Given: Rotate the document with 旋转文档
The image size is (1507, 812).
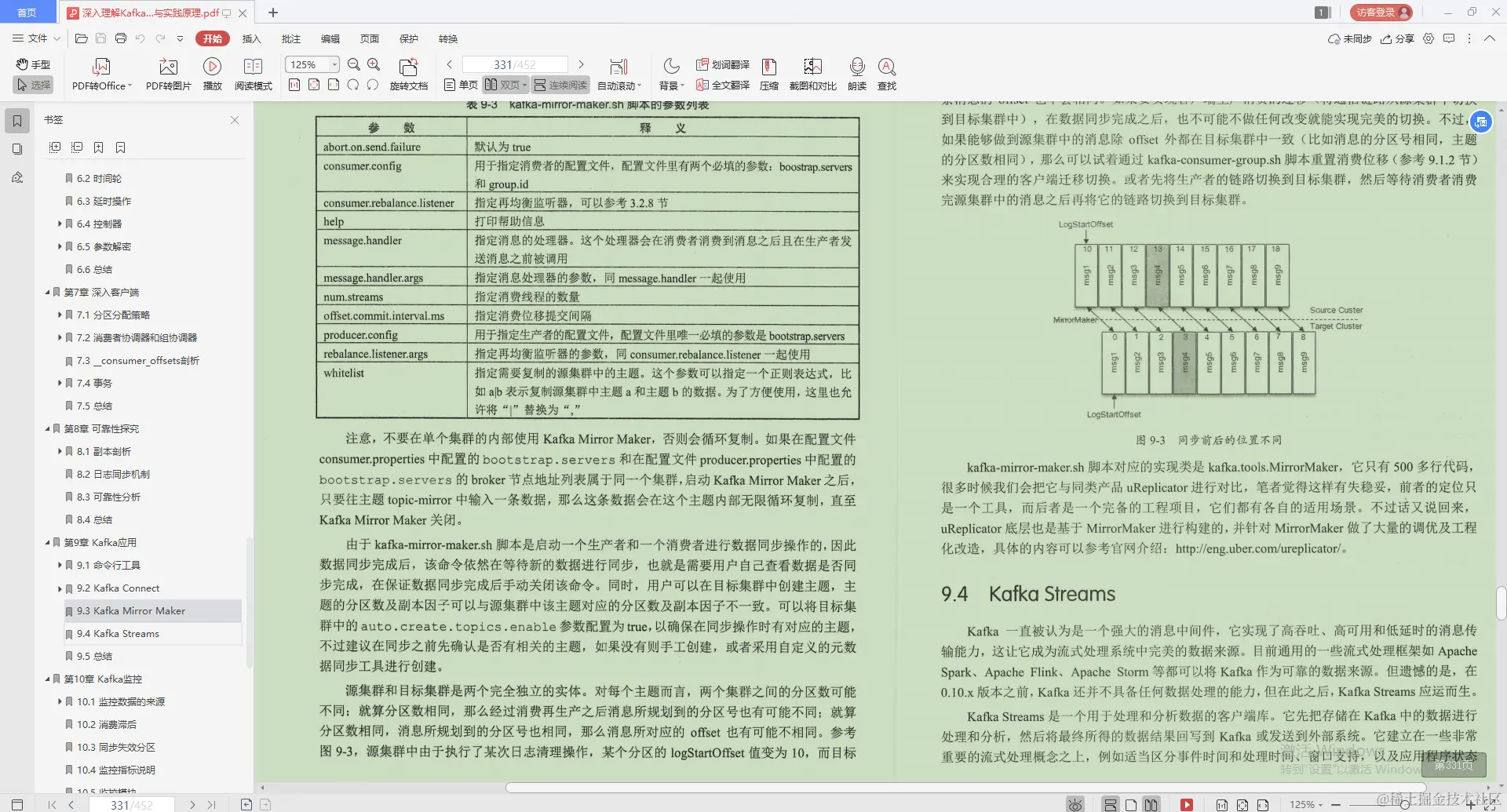Looking at the screenshot, I should (x=410, y=73).
